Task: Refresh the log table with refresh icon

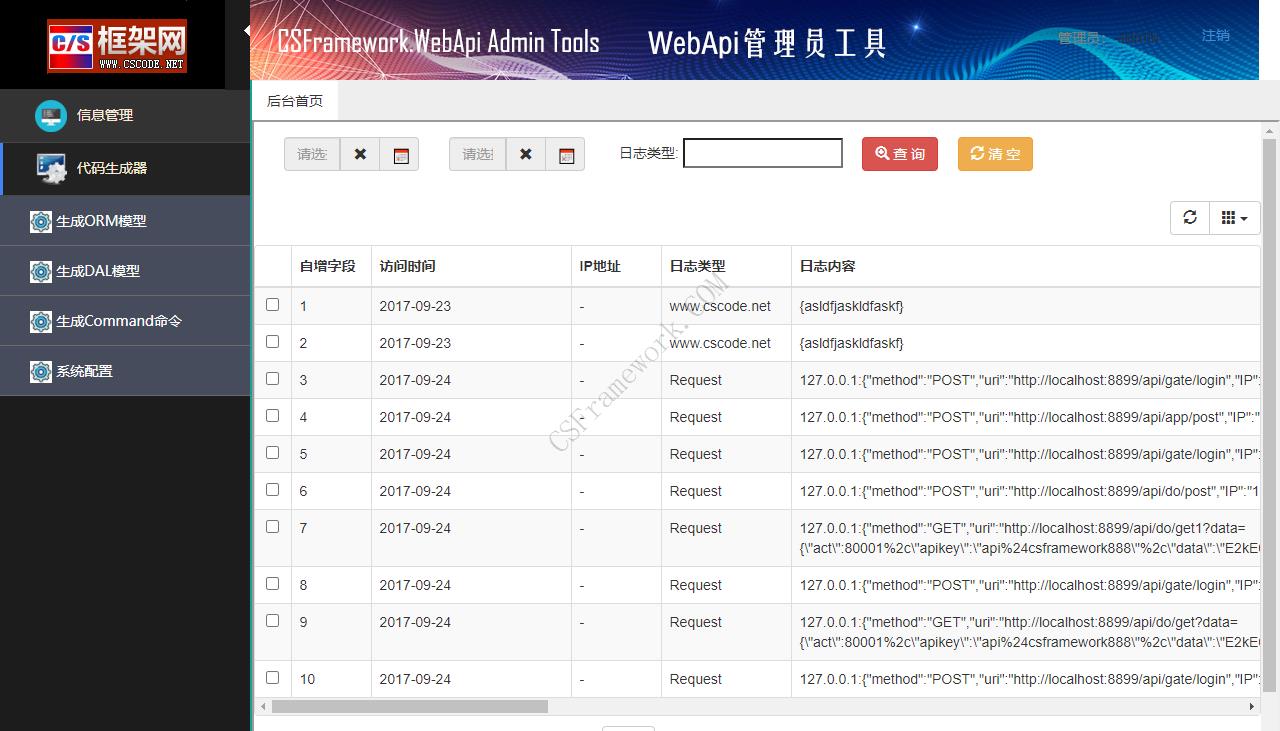Action: coord(1189,218)
